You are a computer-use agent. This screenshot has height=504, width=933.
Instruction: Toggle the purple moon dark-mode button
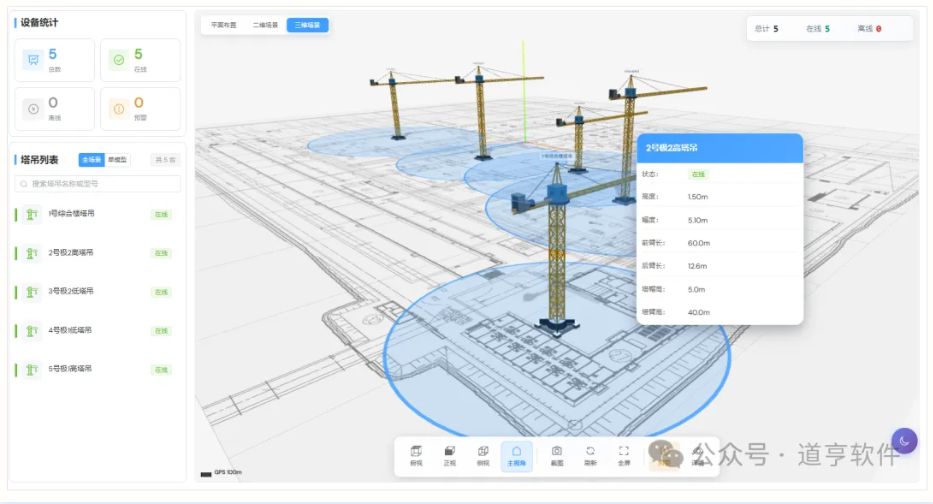click(x=904, y=441)
